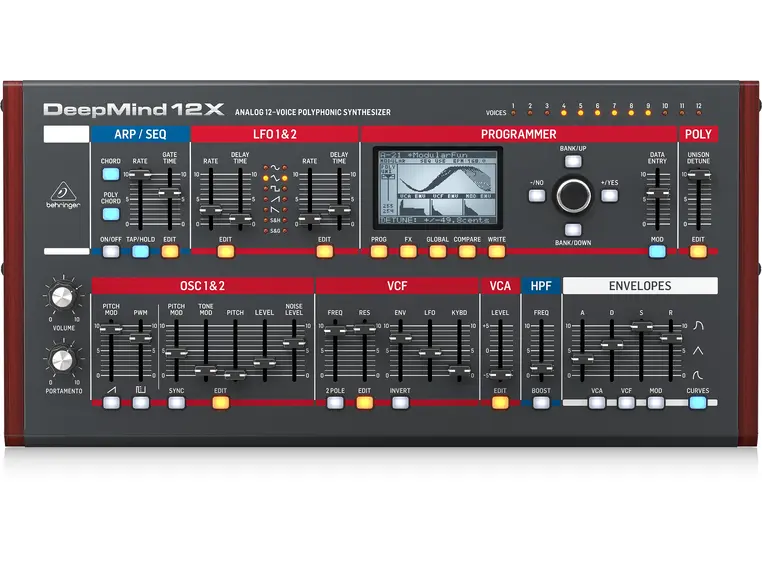Enable oscillator SYNC button
This screenshot has height=562, width=762.
point(176,403)
